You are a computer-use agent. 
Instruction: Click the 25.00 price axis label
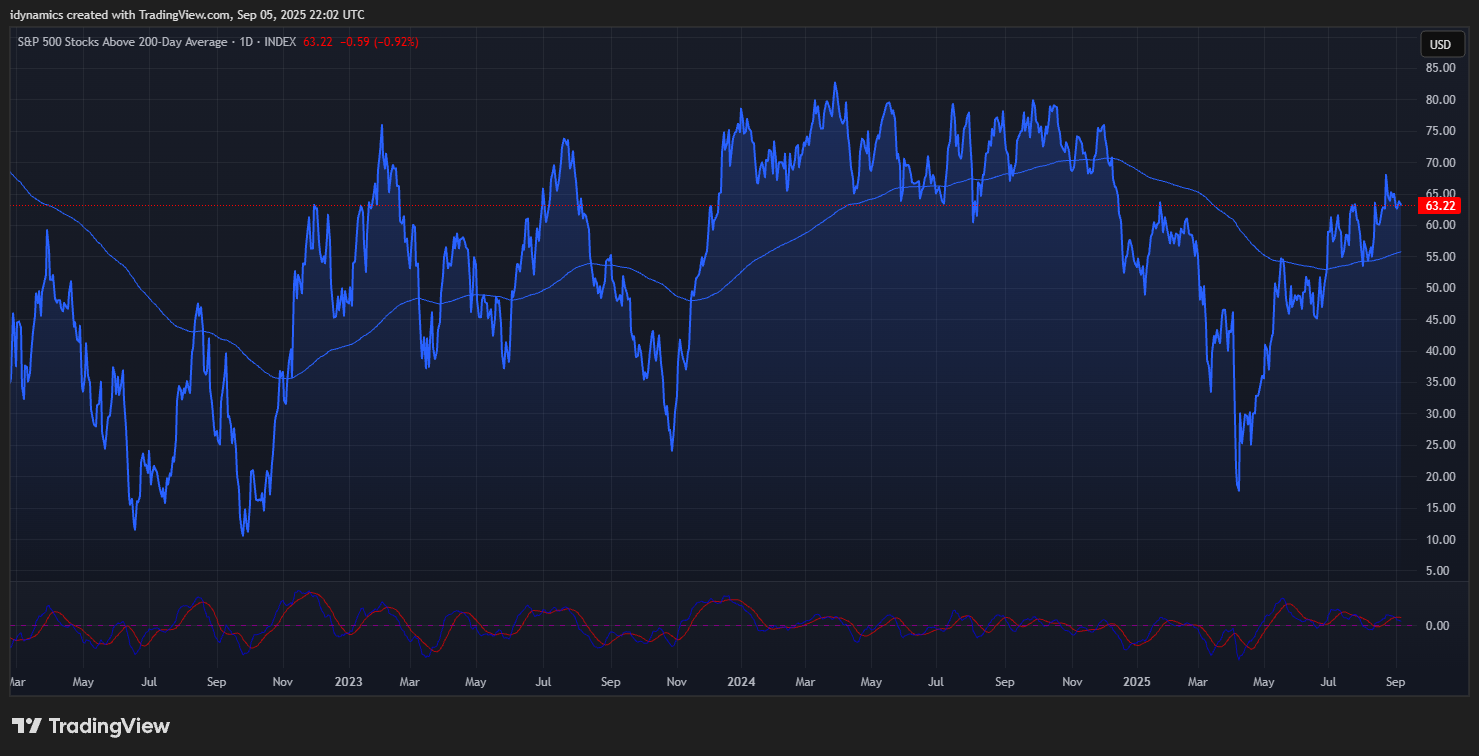pos(1440,445)
